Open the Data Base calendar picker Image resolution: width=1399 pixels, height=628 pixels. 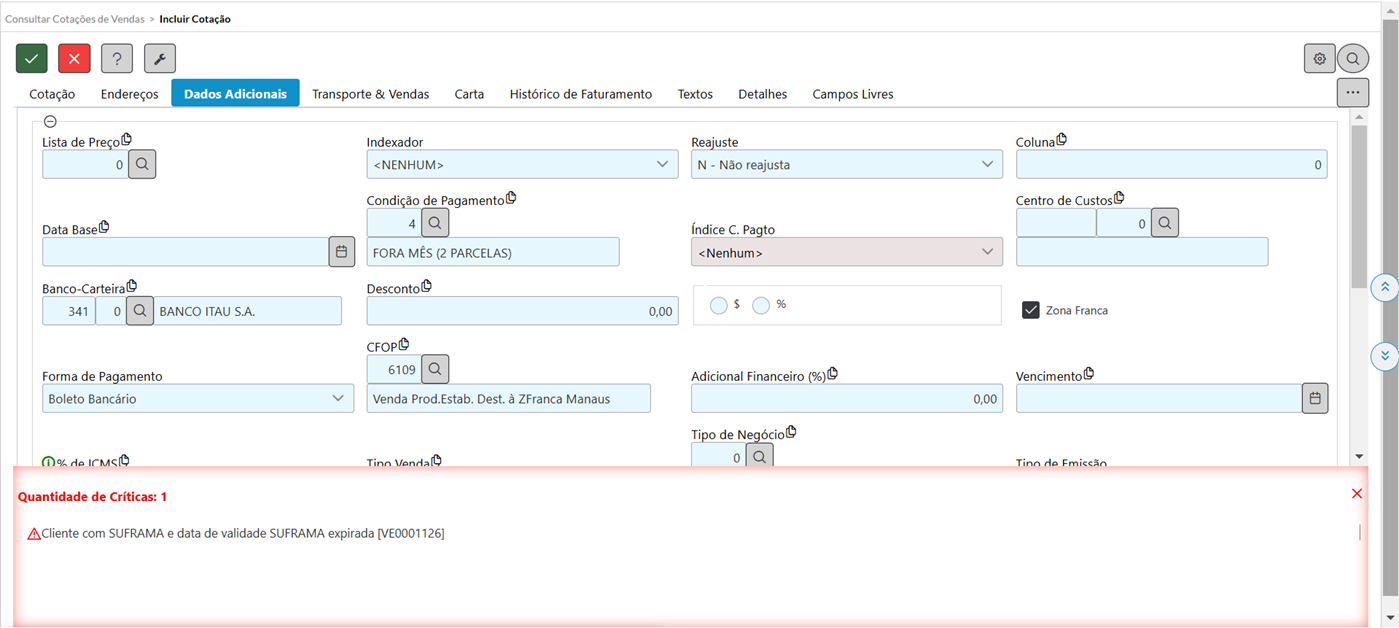(x=342, y=252)
